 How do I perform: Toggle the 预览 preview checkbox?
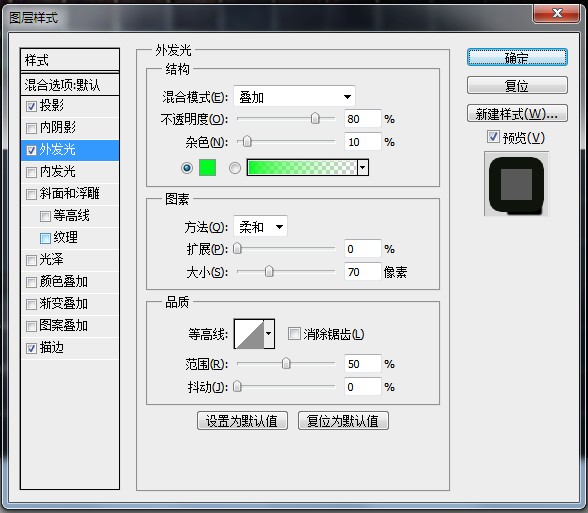[493, 137]
